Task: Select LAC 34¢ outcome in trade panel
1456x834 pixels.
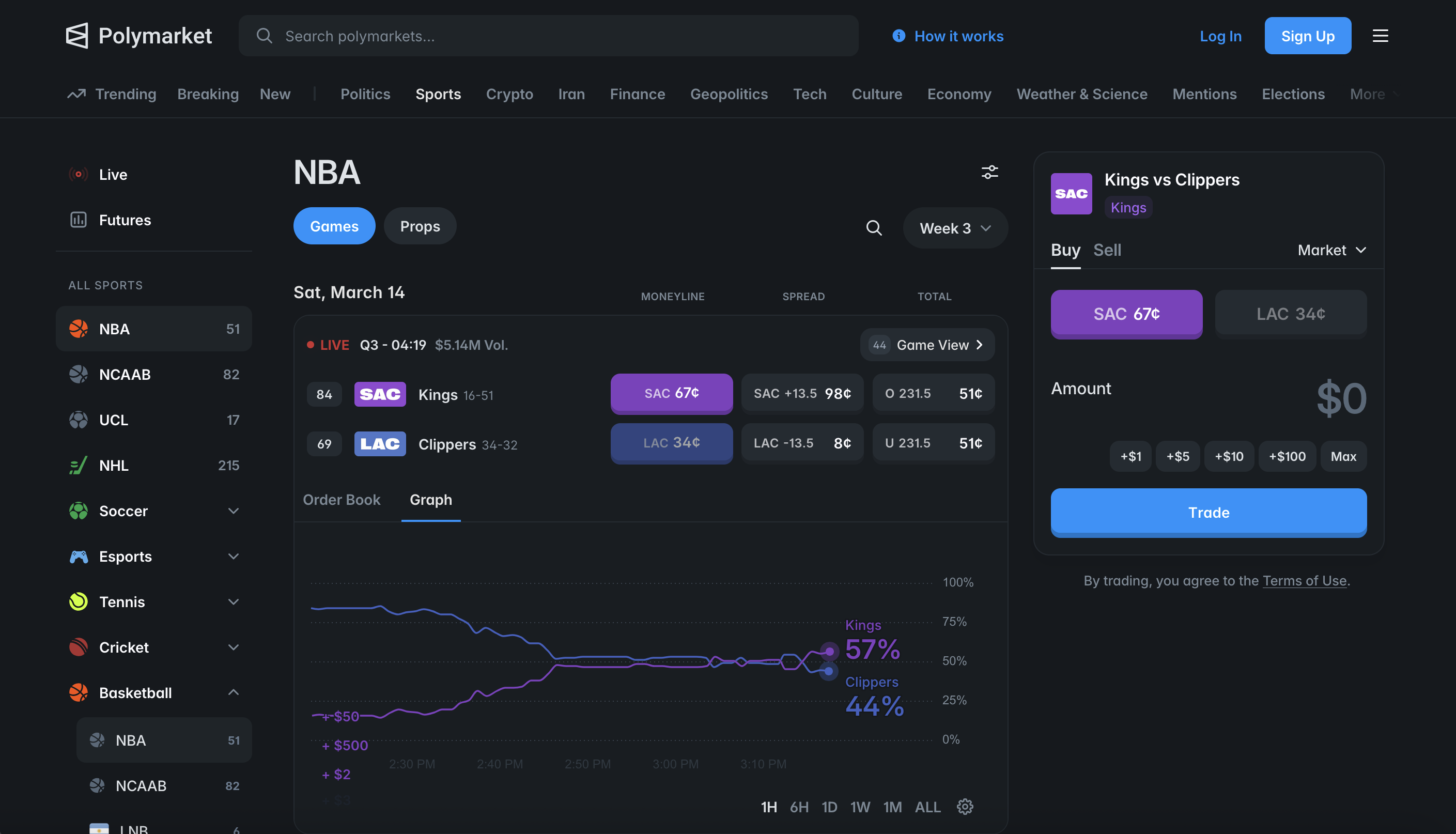Action: 1291,313
